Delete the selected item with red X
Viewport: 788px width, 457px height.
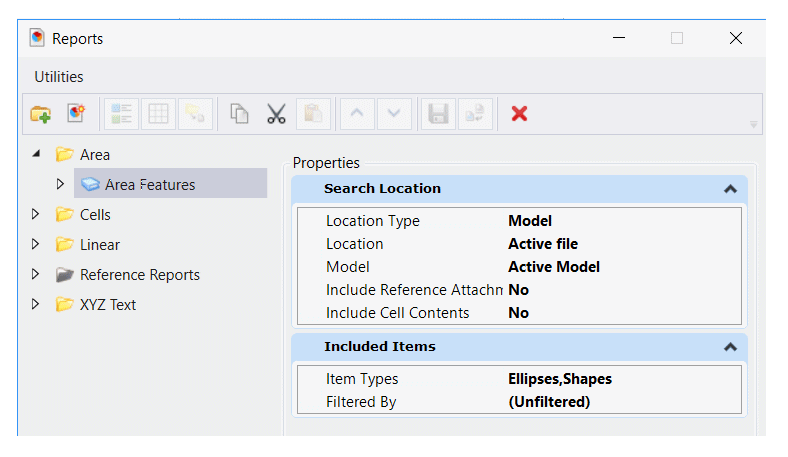point(519,114)
